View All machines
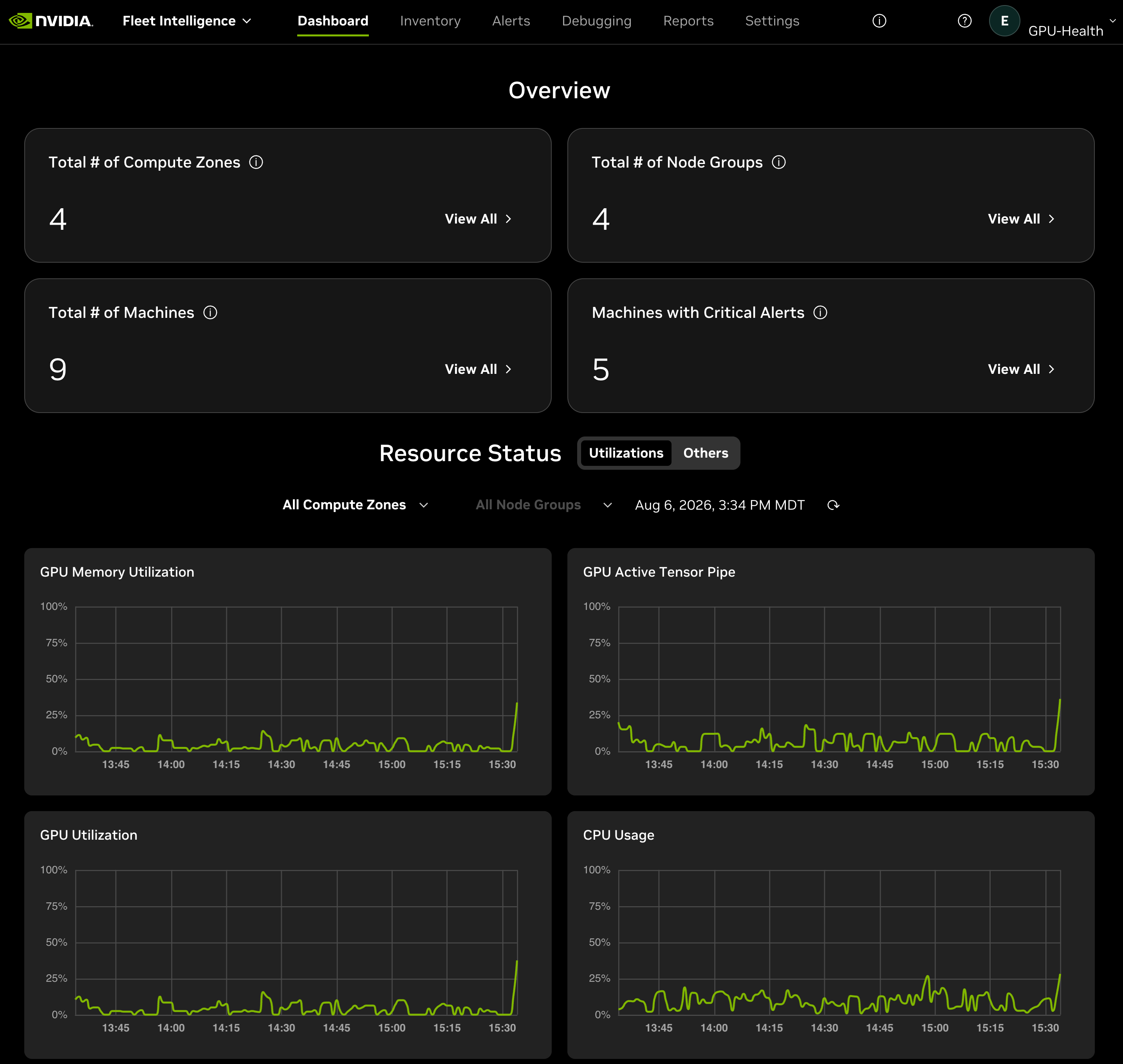1123x1064 pixels. pyautogui.click(x=478, y=369)
